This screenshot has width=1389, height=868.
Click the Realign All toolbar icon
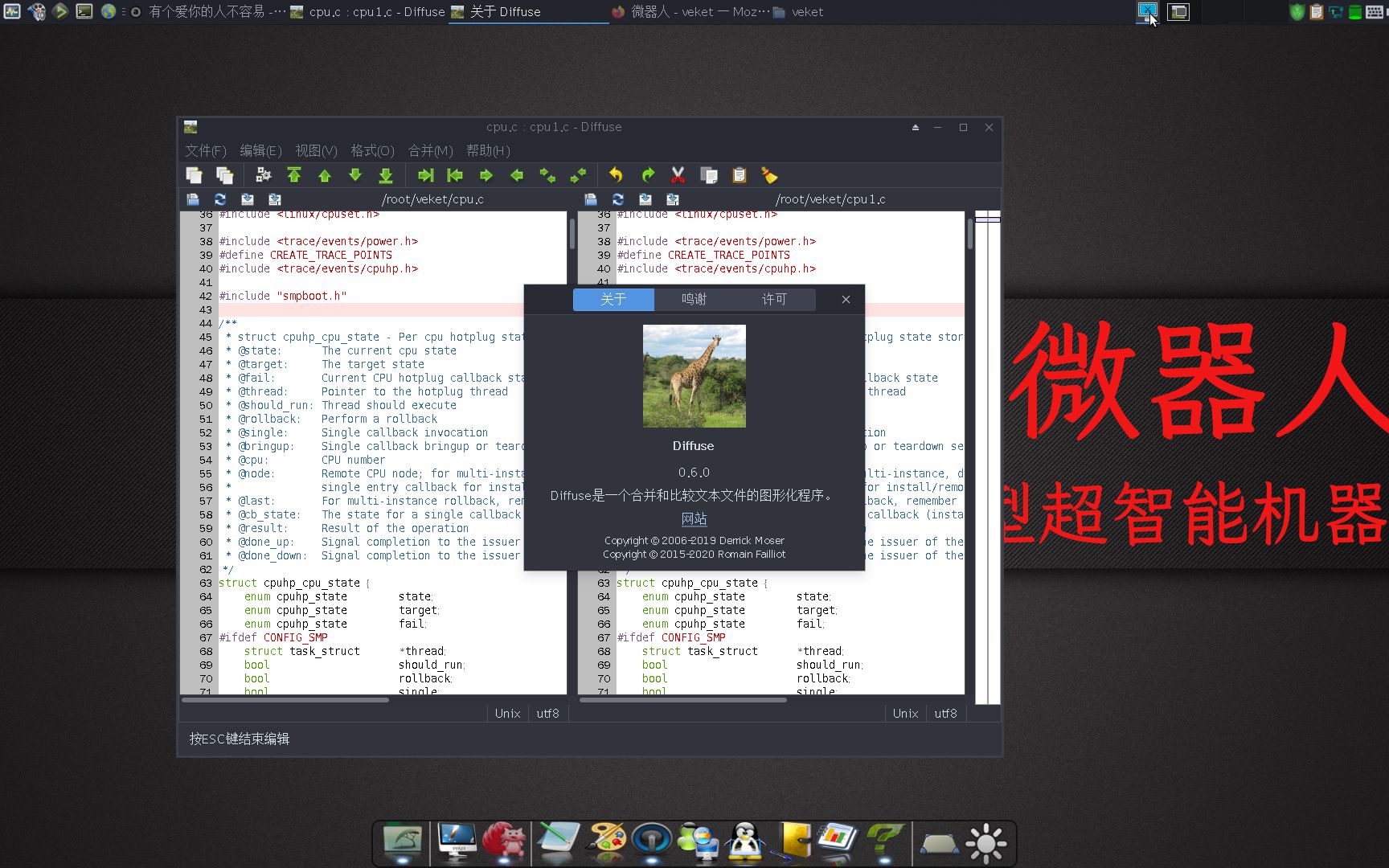tap(263, 175)
